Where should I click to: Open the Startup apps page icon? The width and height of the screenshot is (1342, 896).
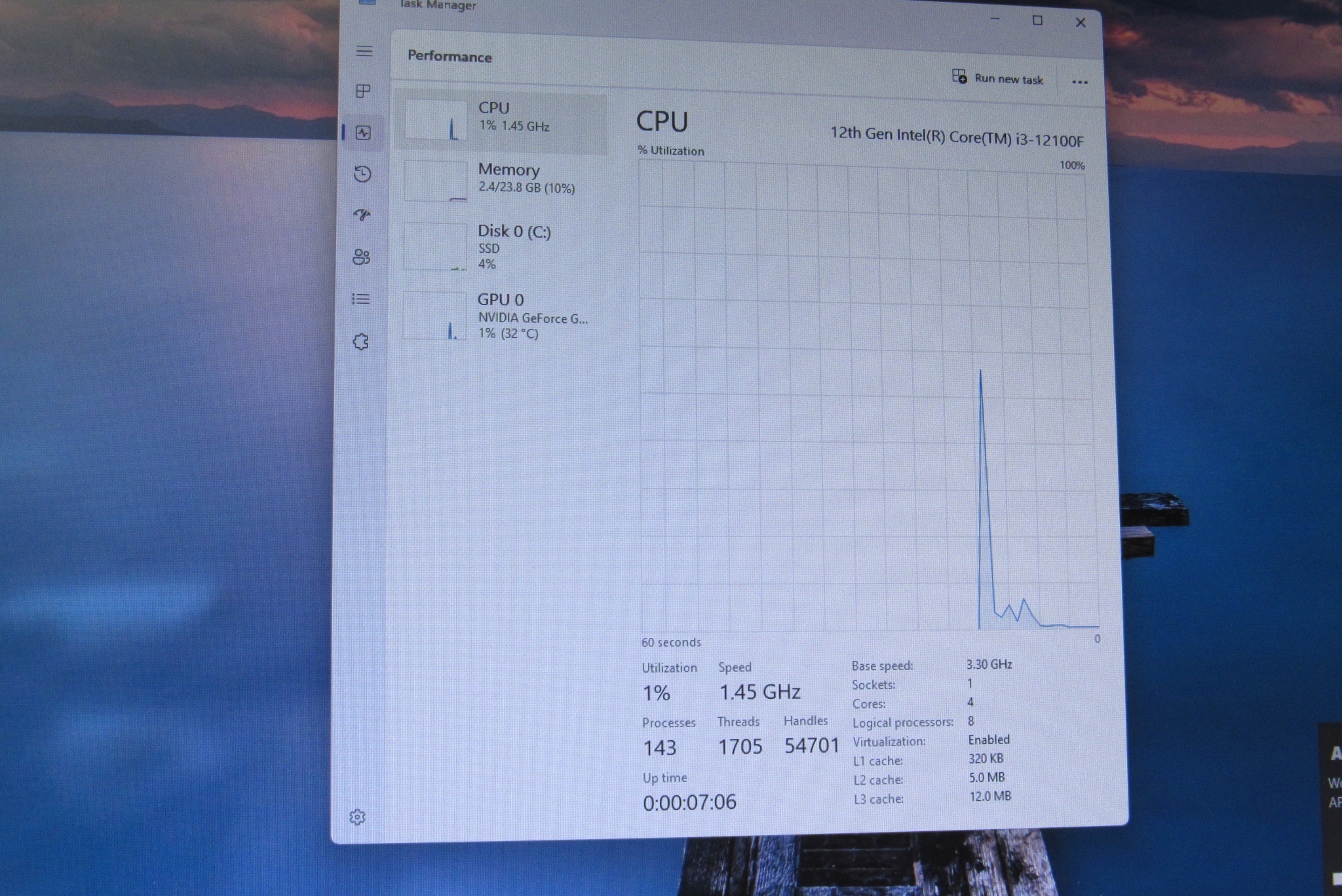point(362,215)
